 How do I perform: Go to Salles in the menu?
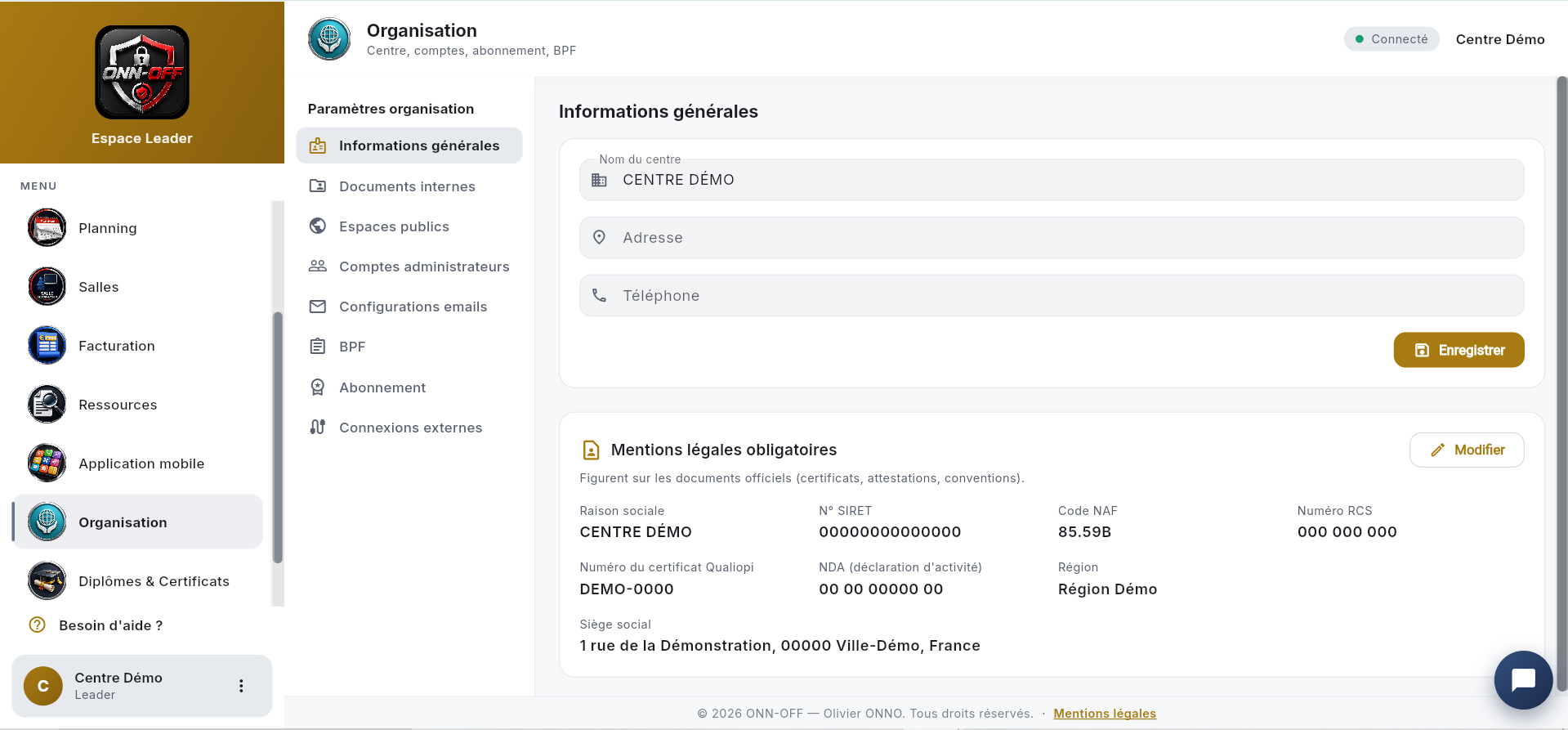click(137, 287)
